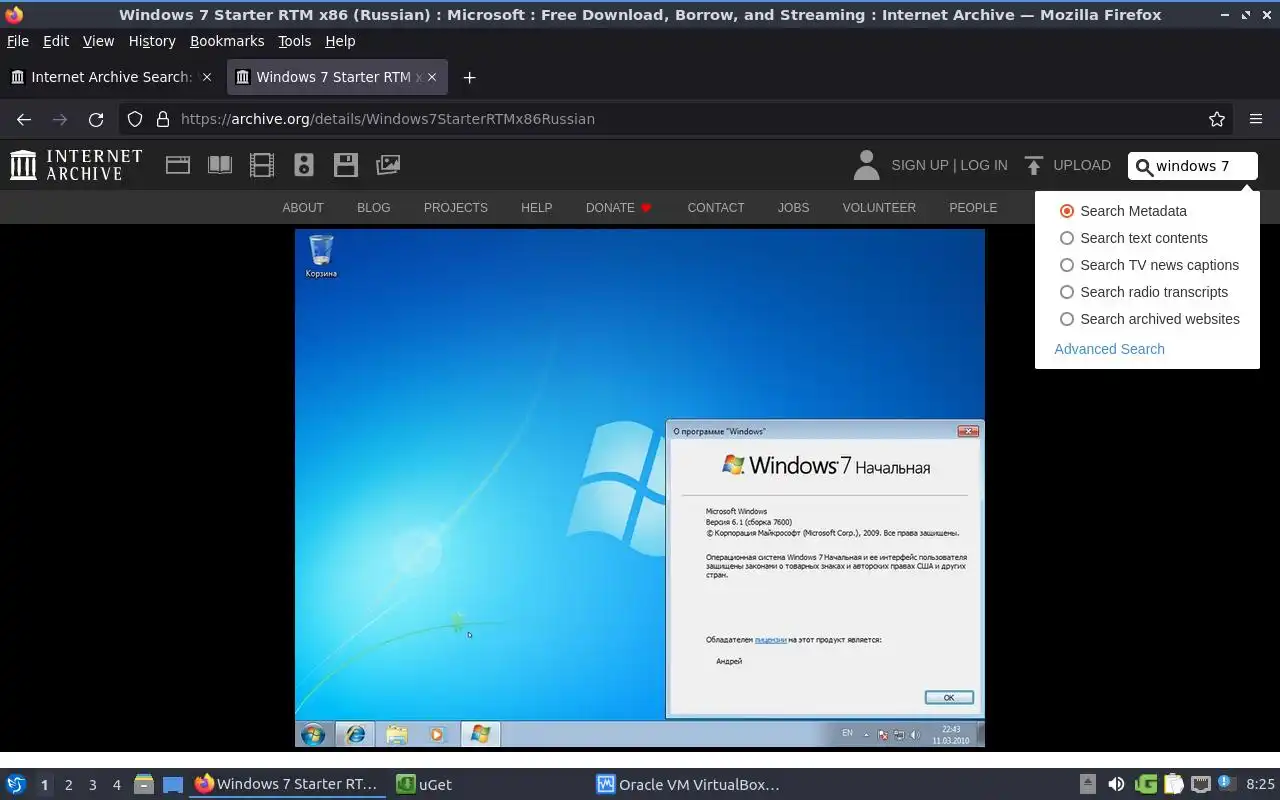
Task: Open the CONTACT navigation link
Action: pyautogui.click(x=716, y=208)
